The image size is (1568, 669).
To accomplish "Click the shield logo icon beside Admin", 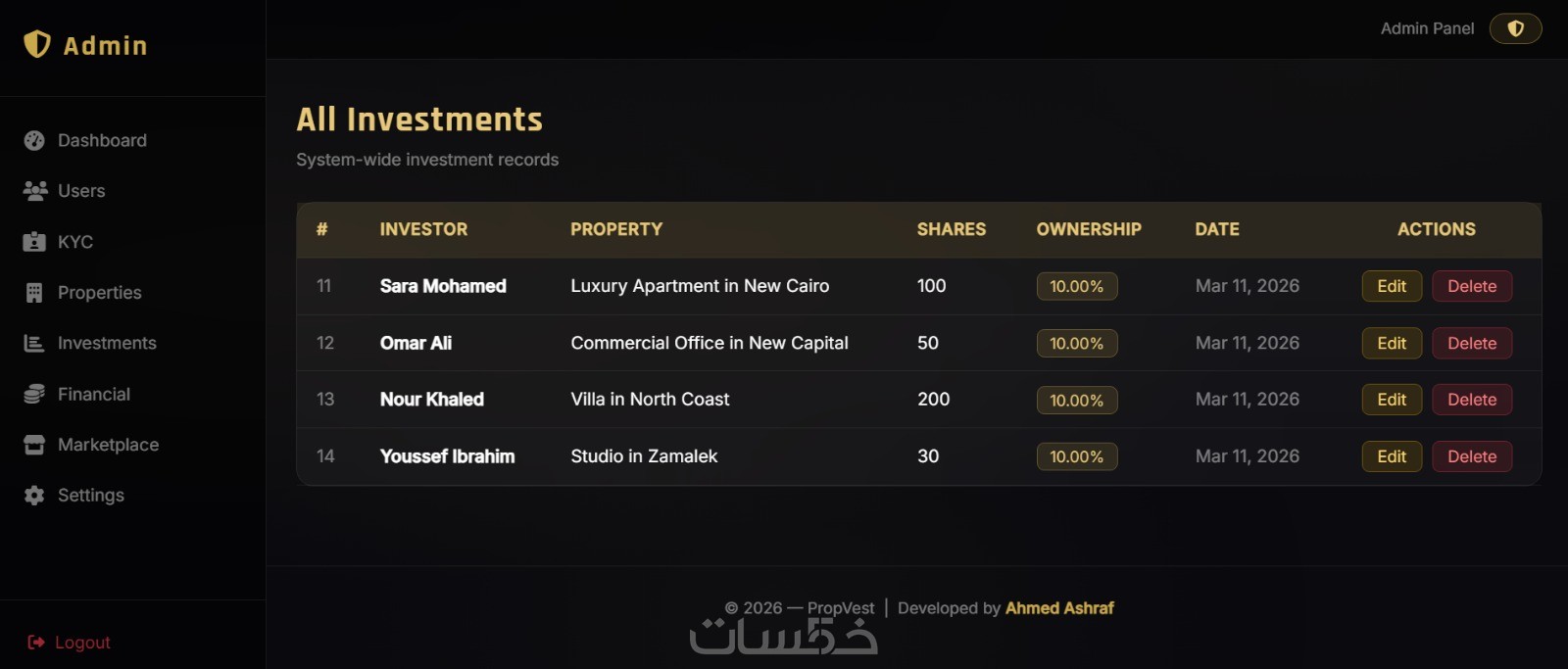I will point(37,44).
